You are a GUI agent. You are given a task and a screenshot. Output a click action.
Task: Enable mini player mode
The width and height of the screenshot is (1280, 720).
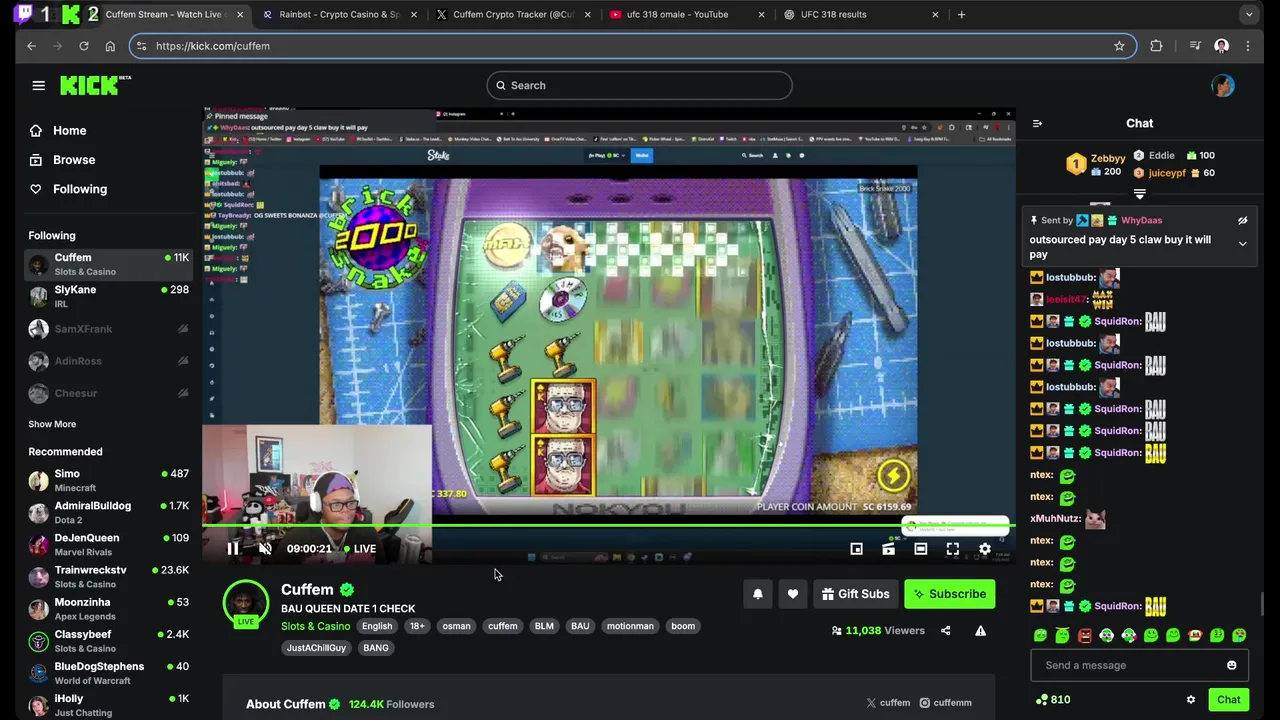point(856,548)
